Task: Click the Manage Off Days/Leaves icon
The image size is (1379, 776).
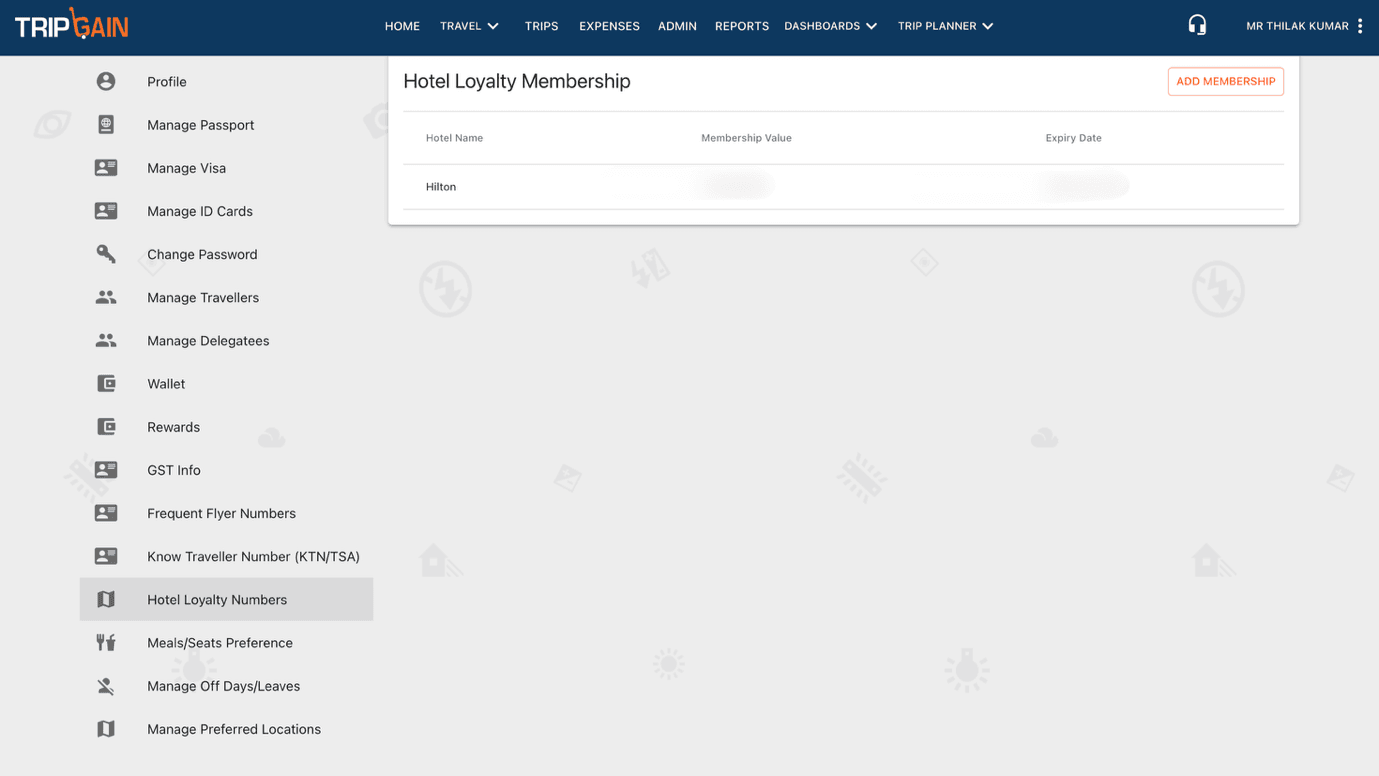Action: pyautogui.click(x=106, y=686)
